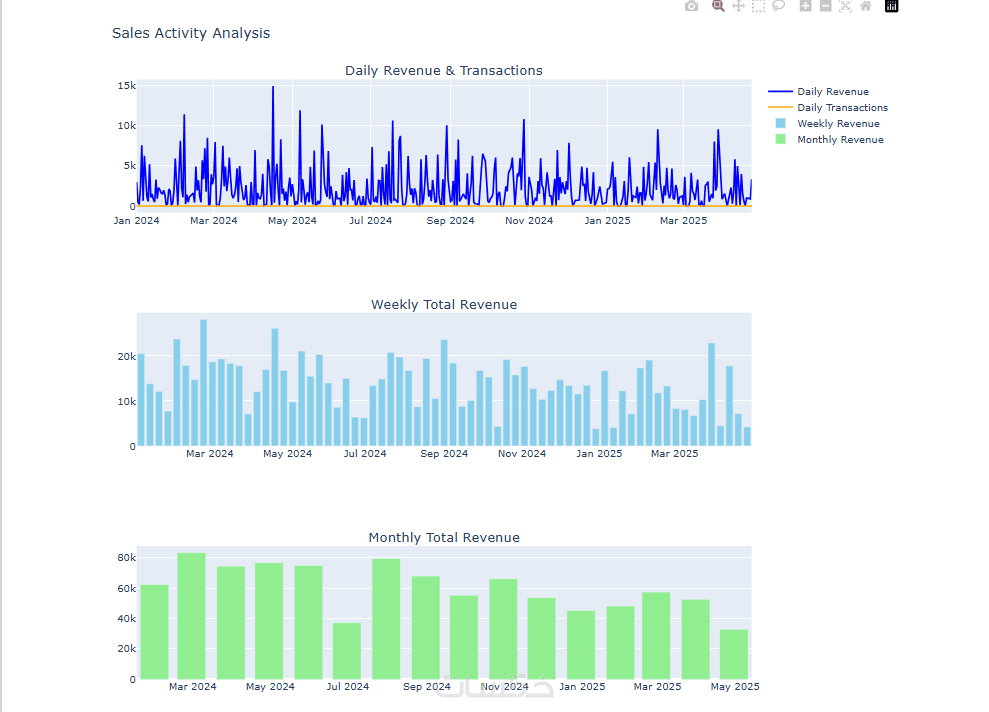Click the Autoscale axes icon
Image resolution: width=989 pixels, height=712 pixels.
(x=846, y=6)
